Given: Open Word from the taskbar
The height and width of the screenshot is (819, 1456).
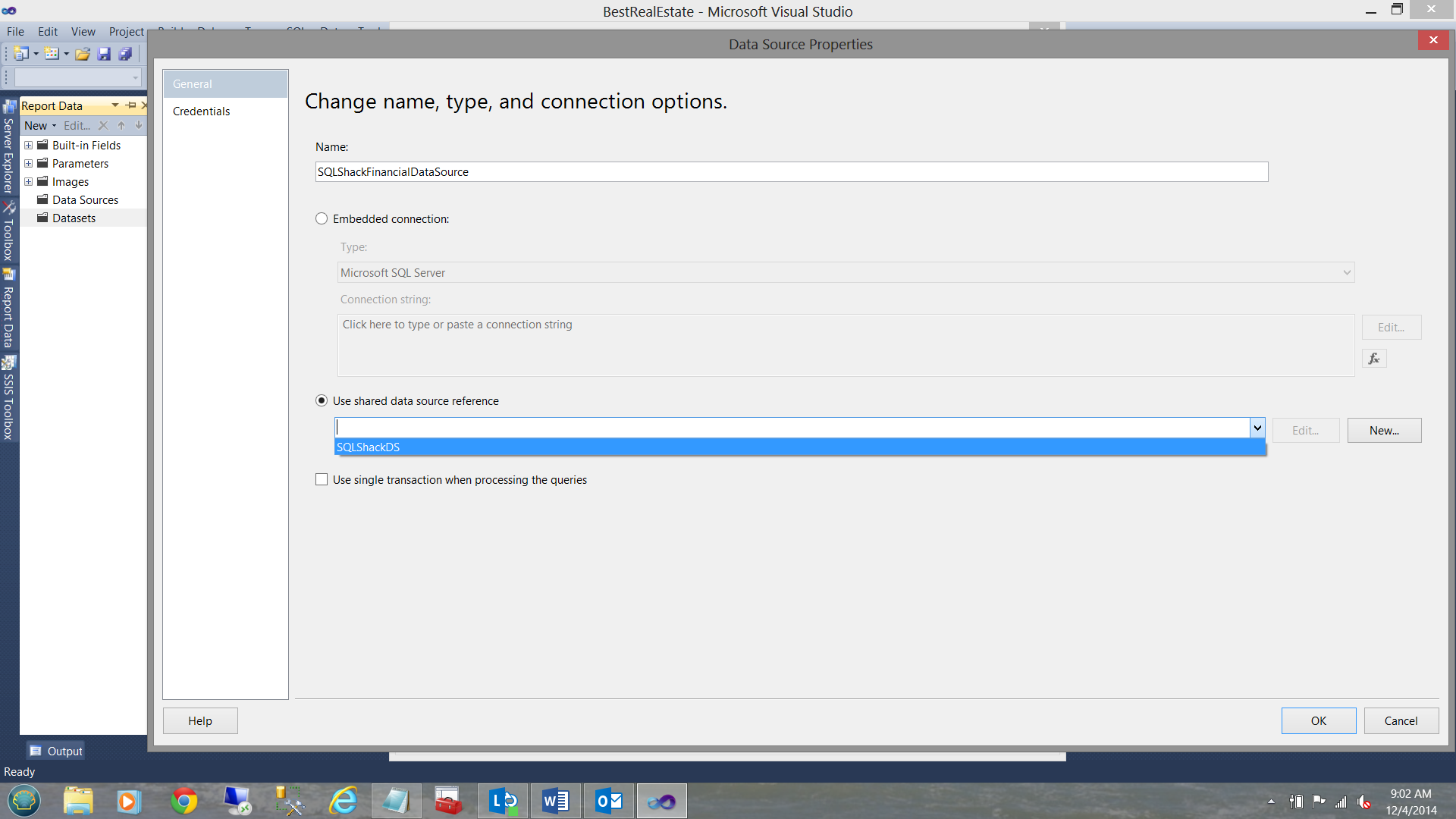Looking at the screenshot, I should click(x=555, y=801).
